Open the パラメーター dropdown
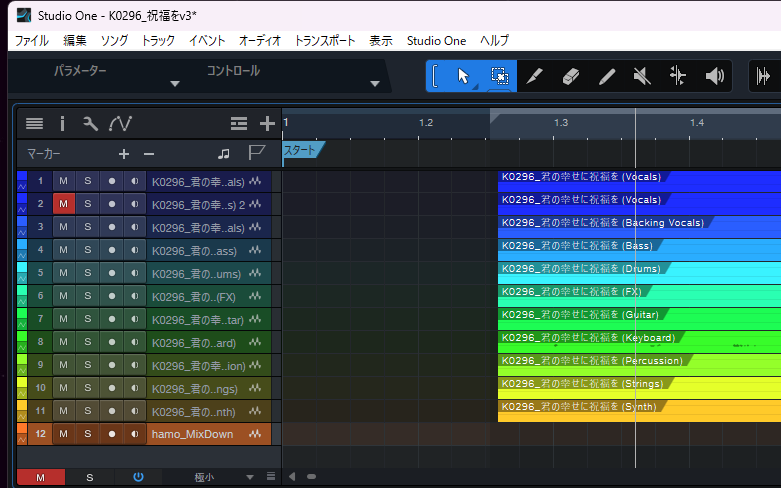Screen dimensions: 781x488 (175, 83)
